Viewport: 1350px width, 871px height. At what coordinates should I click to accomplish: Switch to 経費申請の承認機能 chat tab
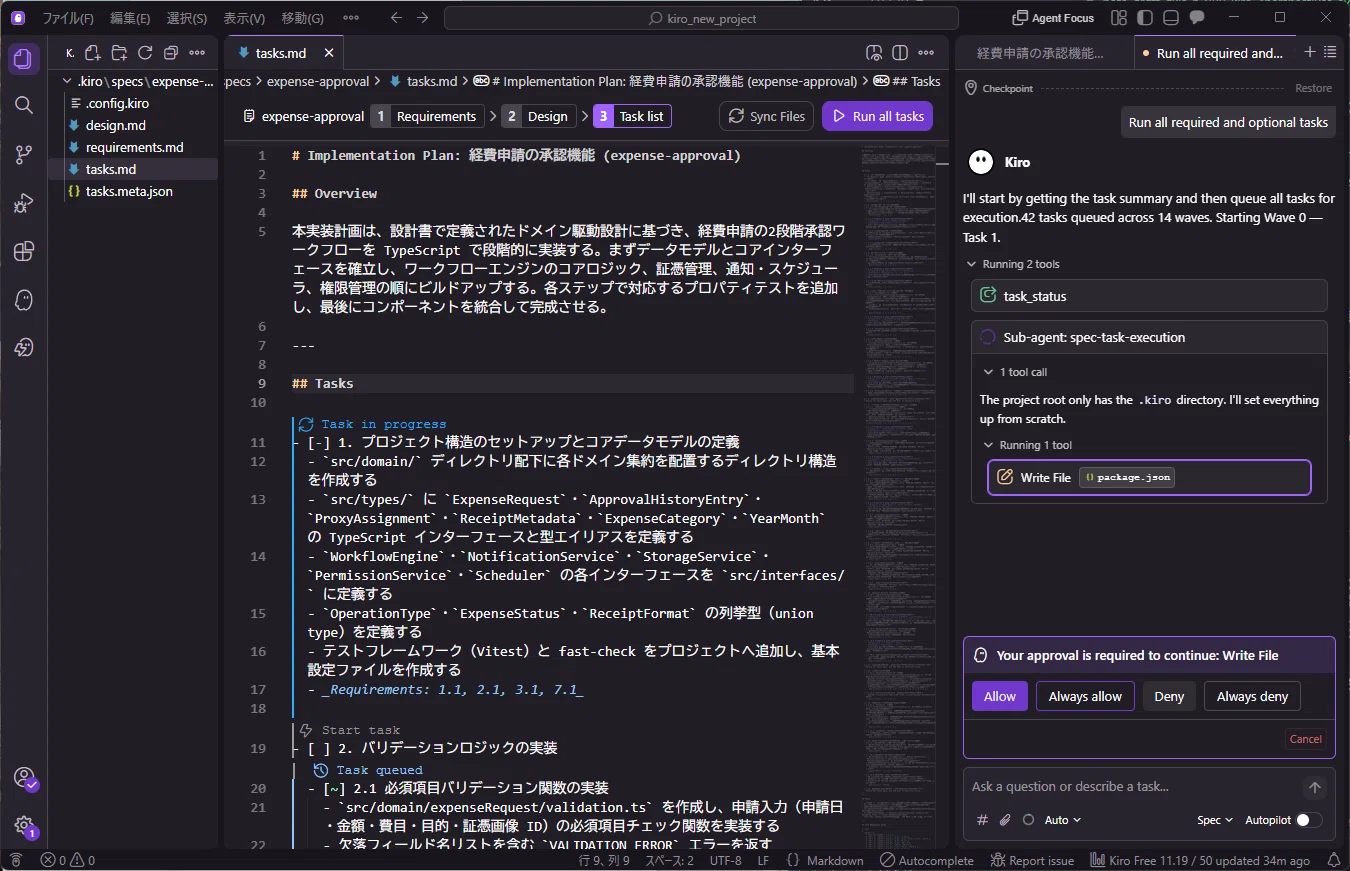point(1040,53)
